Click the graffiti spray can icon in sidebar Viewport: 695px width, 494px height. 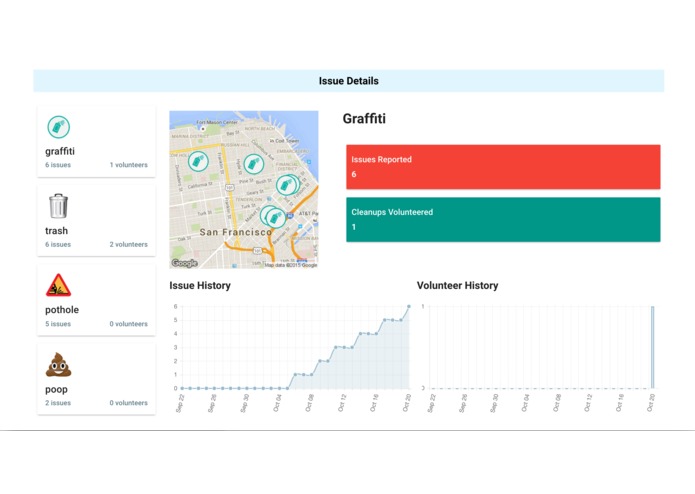click(59, 127)
